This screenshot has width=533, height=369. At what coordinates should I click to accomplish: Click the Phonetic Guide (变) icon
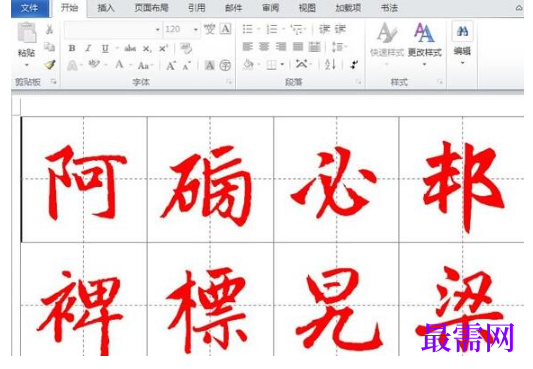[209, 29]
